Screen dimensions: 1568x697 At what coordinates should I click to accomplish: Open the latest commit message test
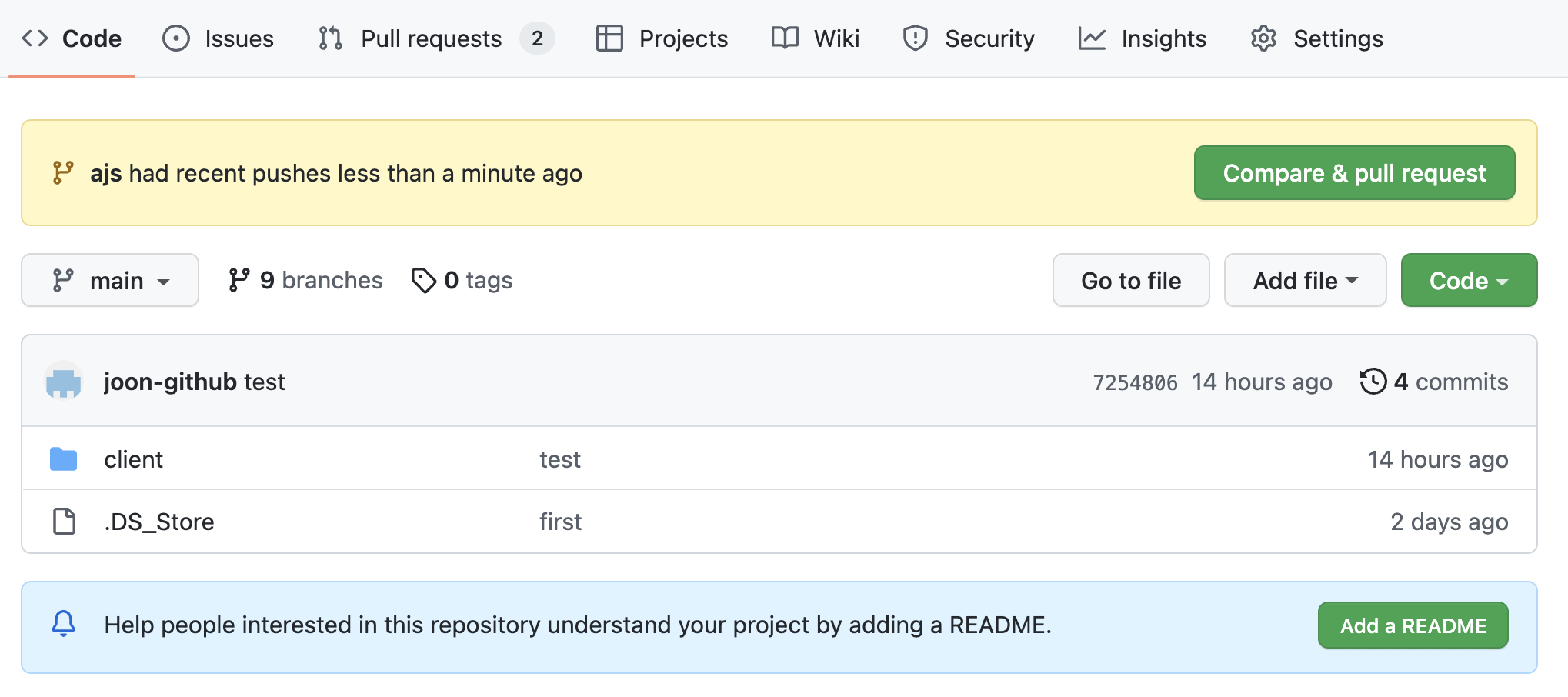click(265, 382)
